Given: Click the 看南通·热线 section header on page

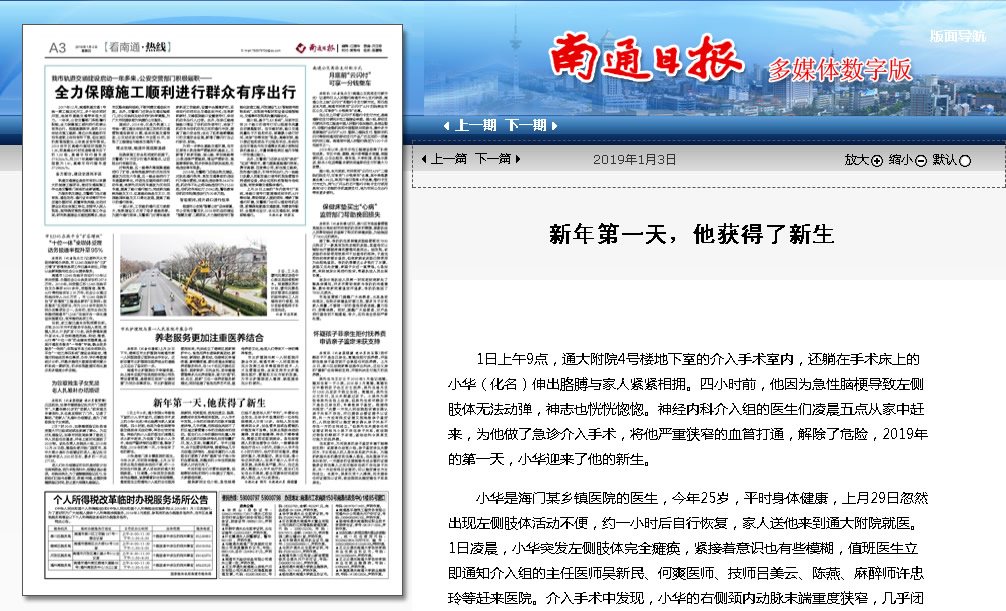Looking at the screenshot, I should (x=122, y=47).
